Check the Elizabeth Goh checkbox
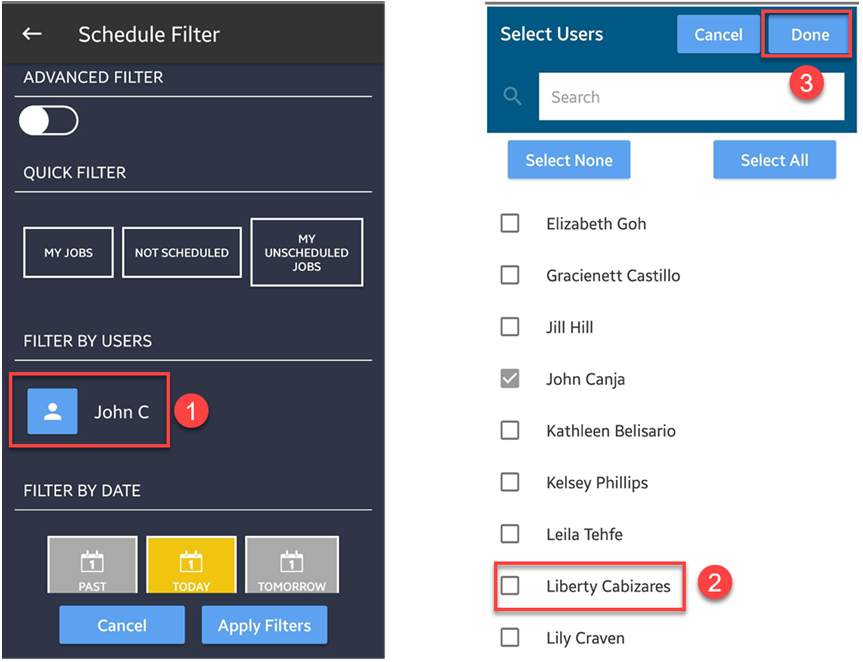Image resolution: width=863 pixels, height=662 pixels. tap(510, 223)
